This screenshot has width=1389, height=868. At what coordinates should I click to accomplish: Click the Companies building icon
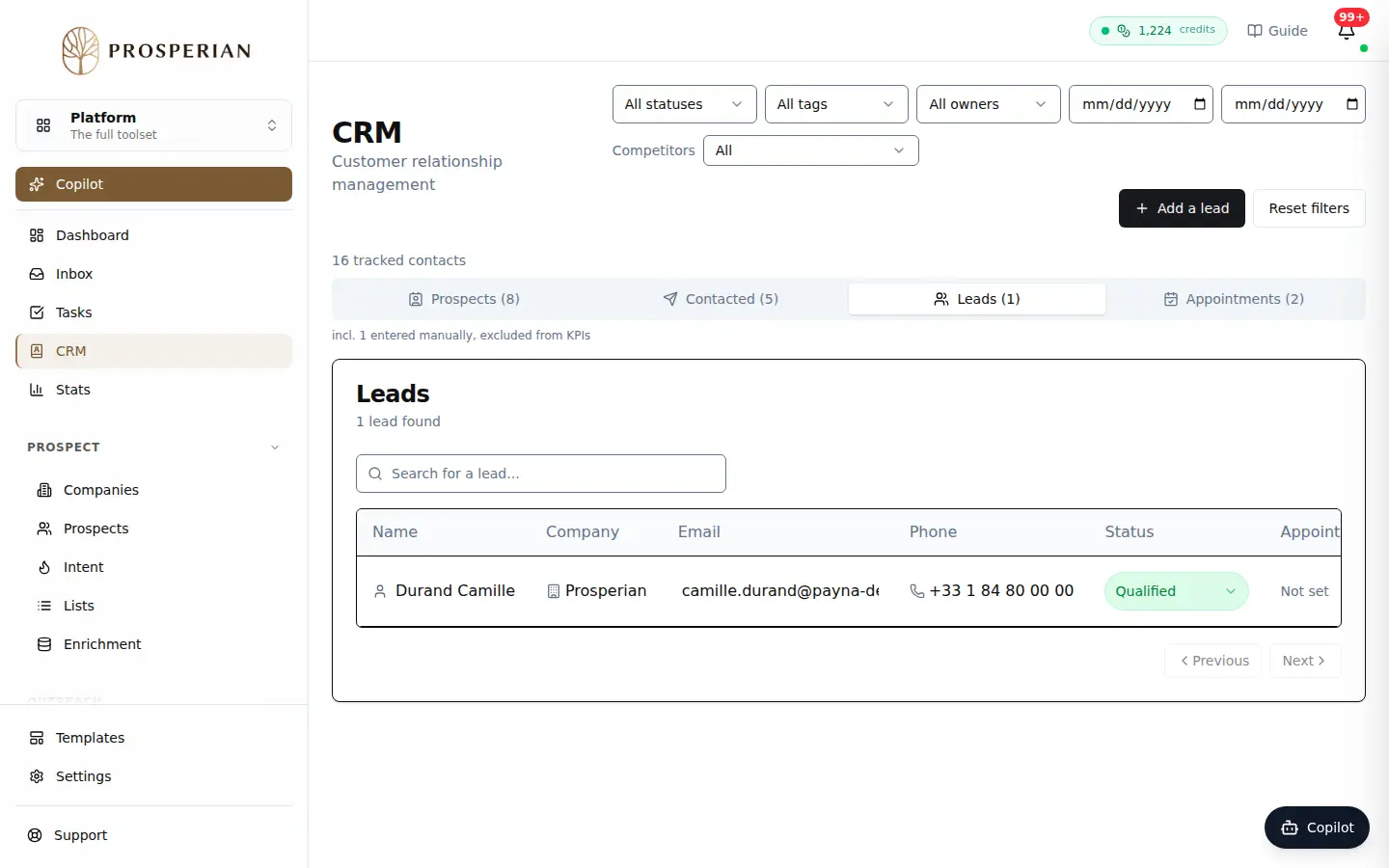[x=44, y=490]
